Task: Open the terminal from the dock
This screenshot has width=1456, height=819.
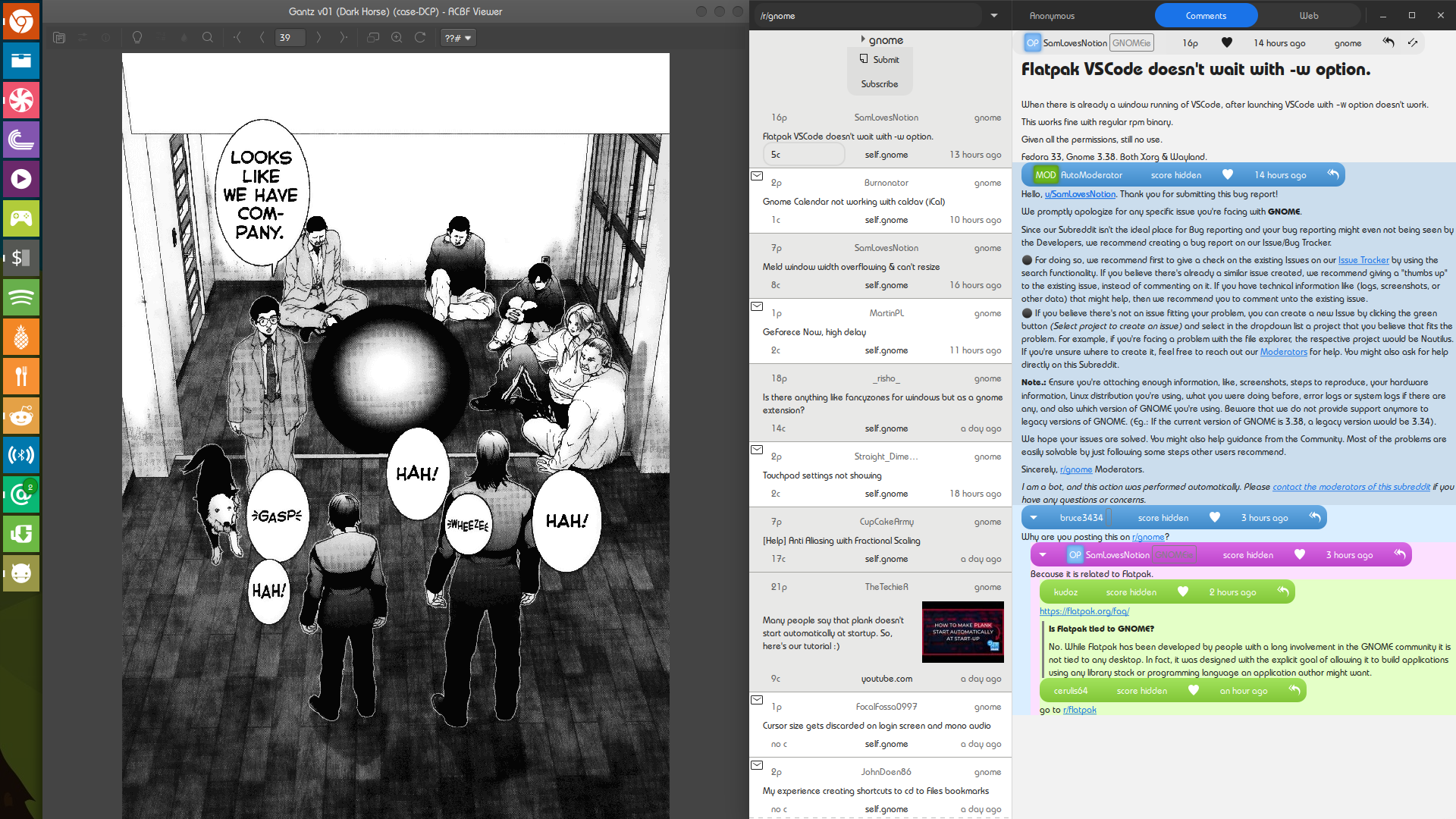Action: pos(21,258)
